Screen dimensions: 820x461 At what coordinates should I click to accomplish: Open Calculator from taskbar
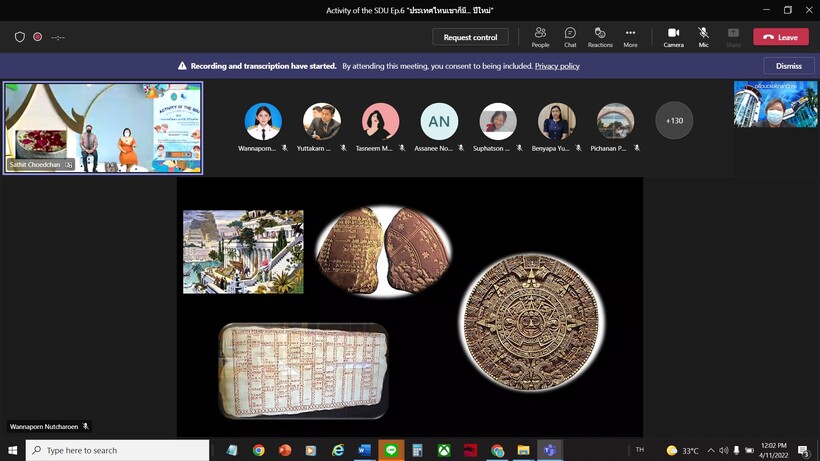coord(417,450)
